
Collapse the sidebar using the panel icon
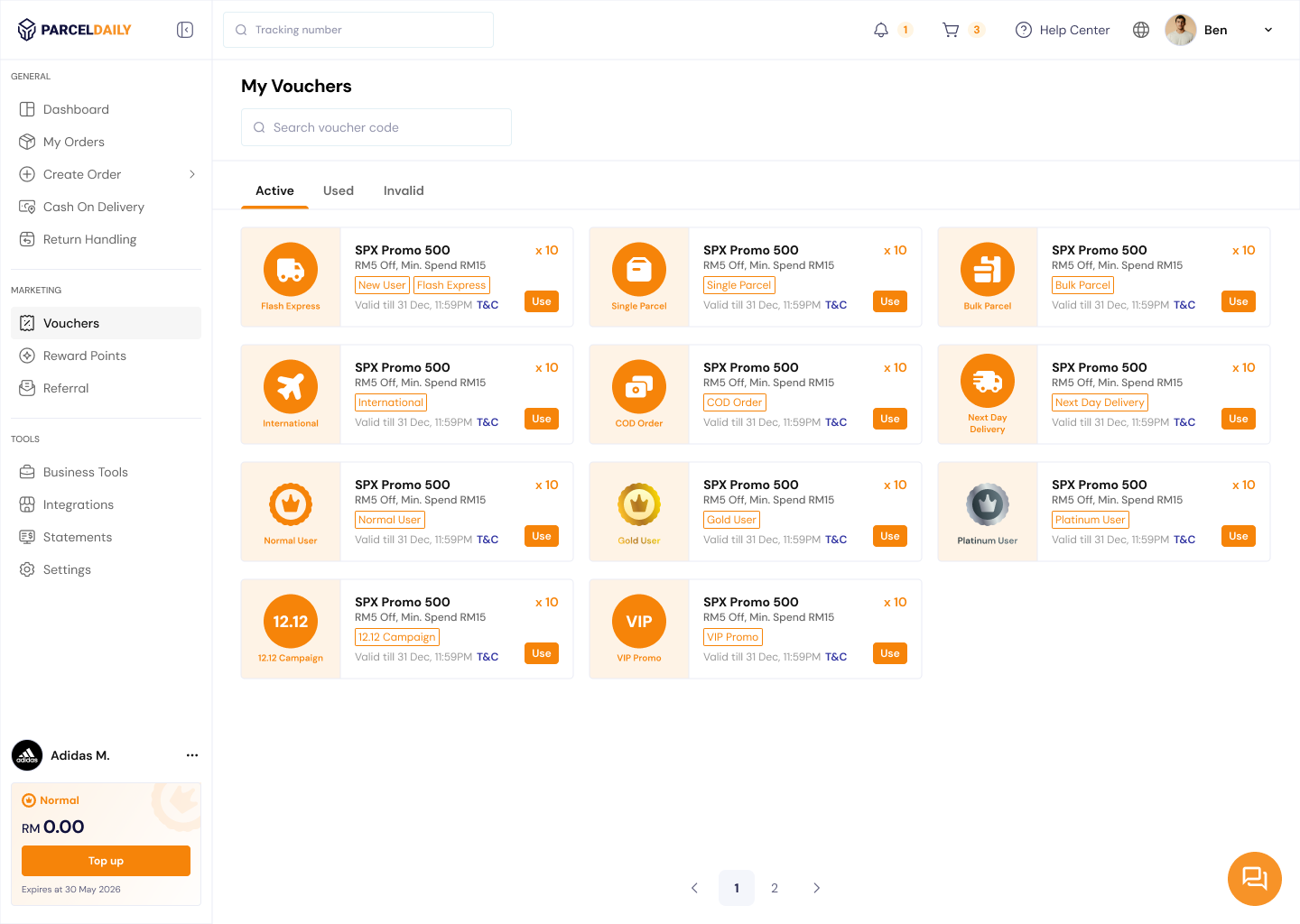tap(185, 30)
